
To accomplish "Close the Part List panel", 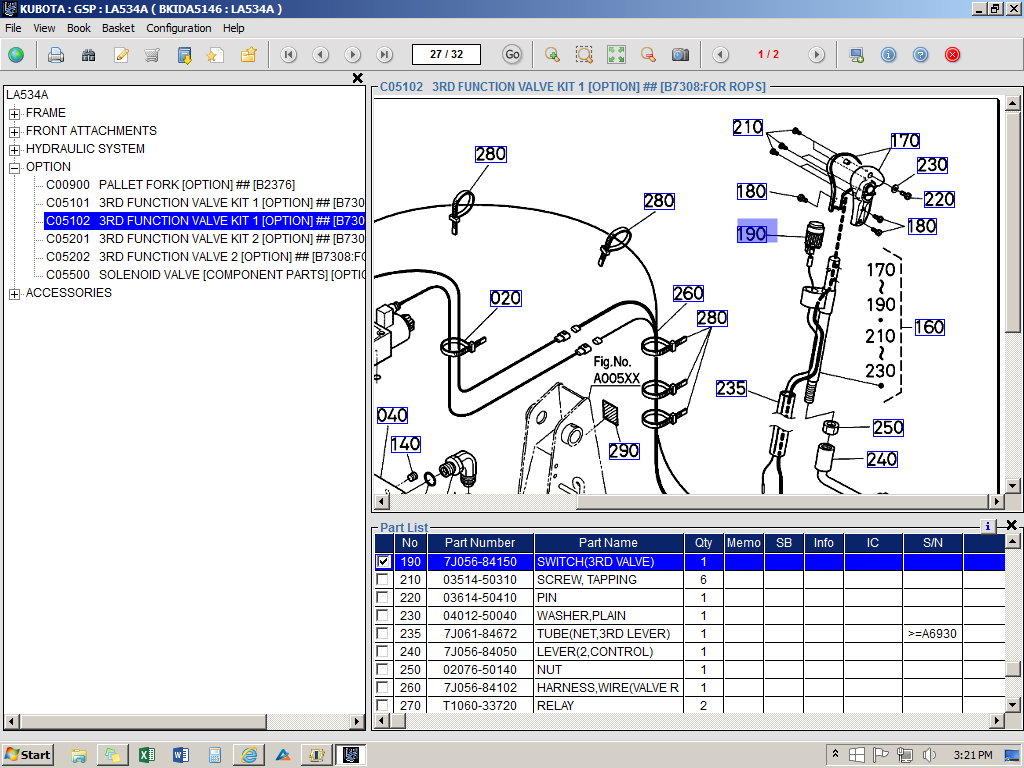I will click(x=1012, y=525).
